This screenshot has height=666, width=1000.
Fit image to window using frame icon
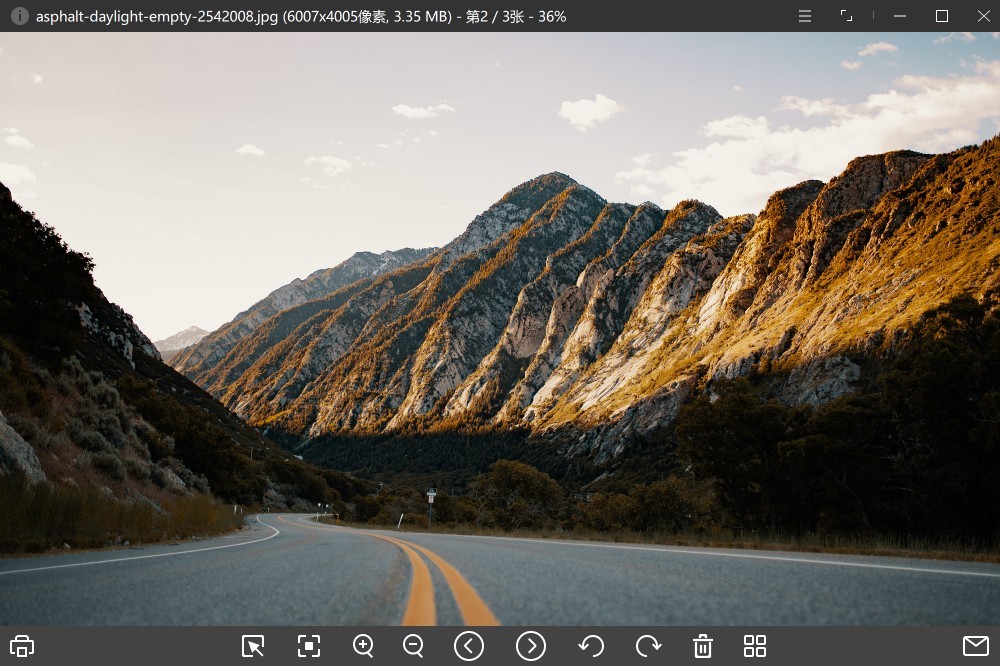click(x=309, y=646)
